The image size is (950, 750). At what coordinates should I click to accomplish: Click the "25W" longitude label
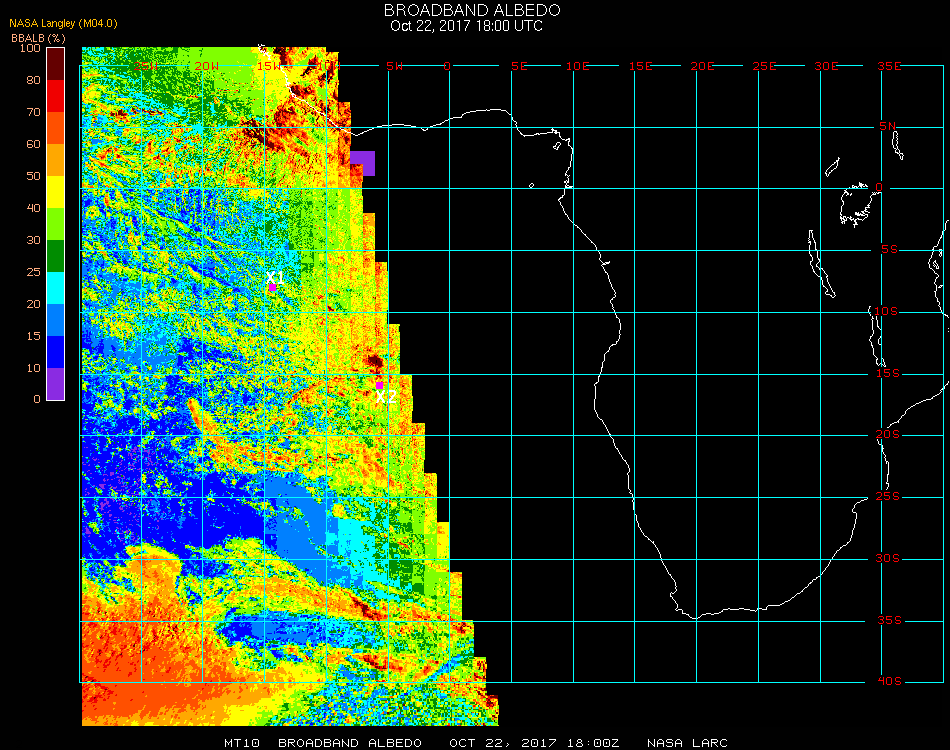click(145, 66)
